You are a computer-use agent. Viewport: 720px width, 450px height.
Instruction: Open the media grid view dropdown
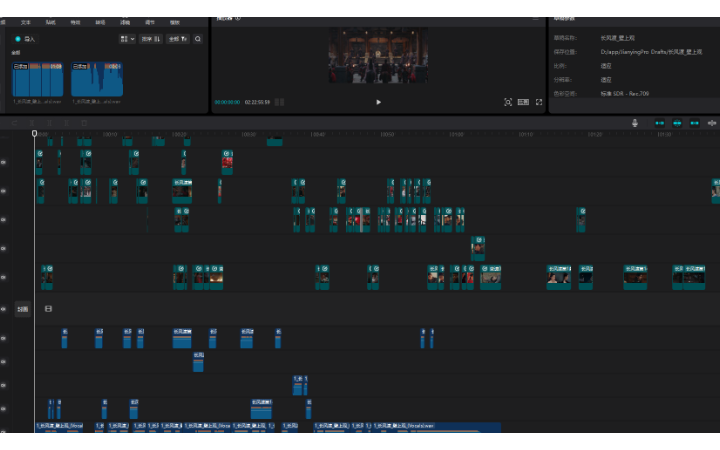pyautogui.click(x=127, y=39)
